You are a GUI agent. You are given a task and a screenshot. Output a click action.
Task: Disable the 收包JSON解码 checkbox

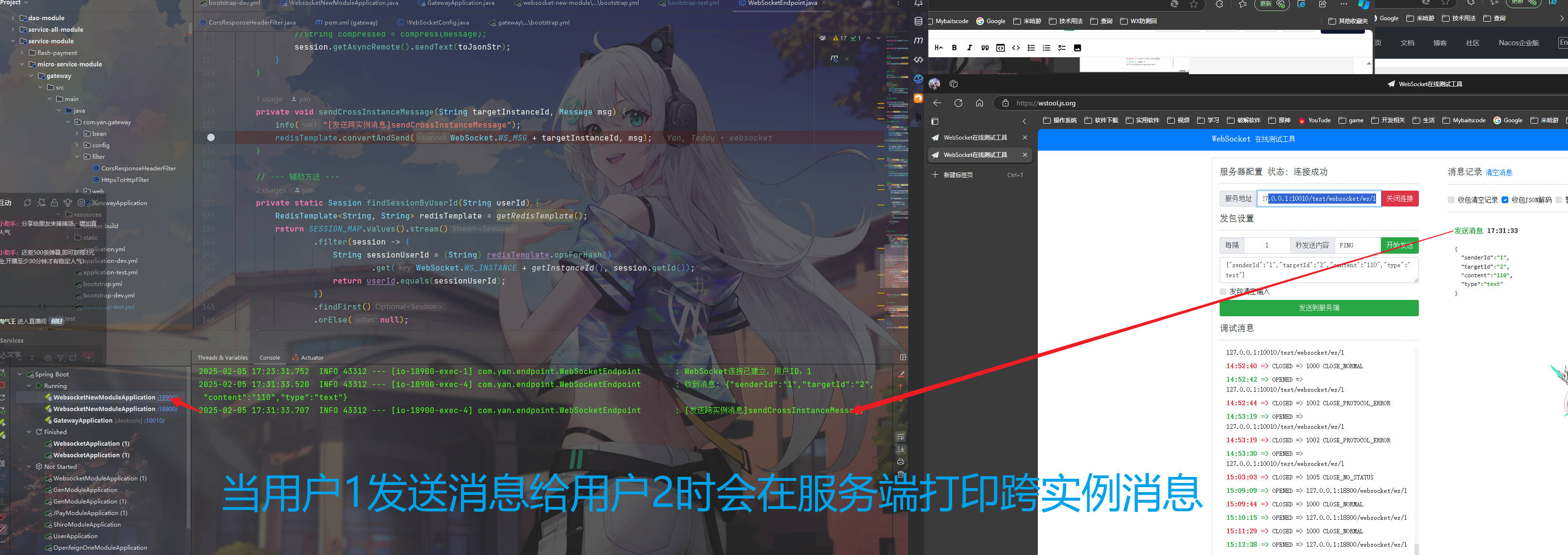[1505, 199]
